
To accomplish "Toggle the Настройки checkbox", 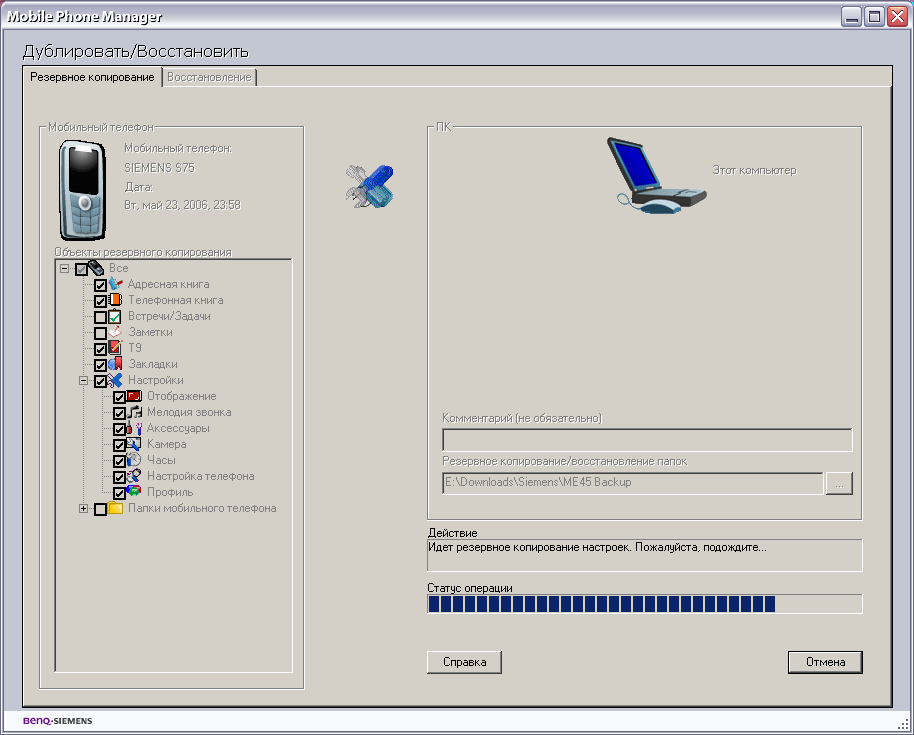I will click(x=100, y=381).
